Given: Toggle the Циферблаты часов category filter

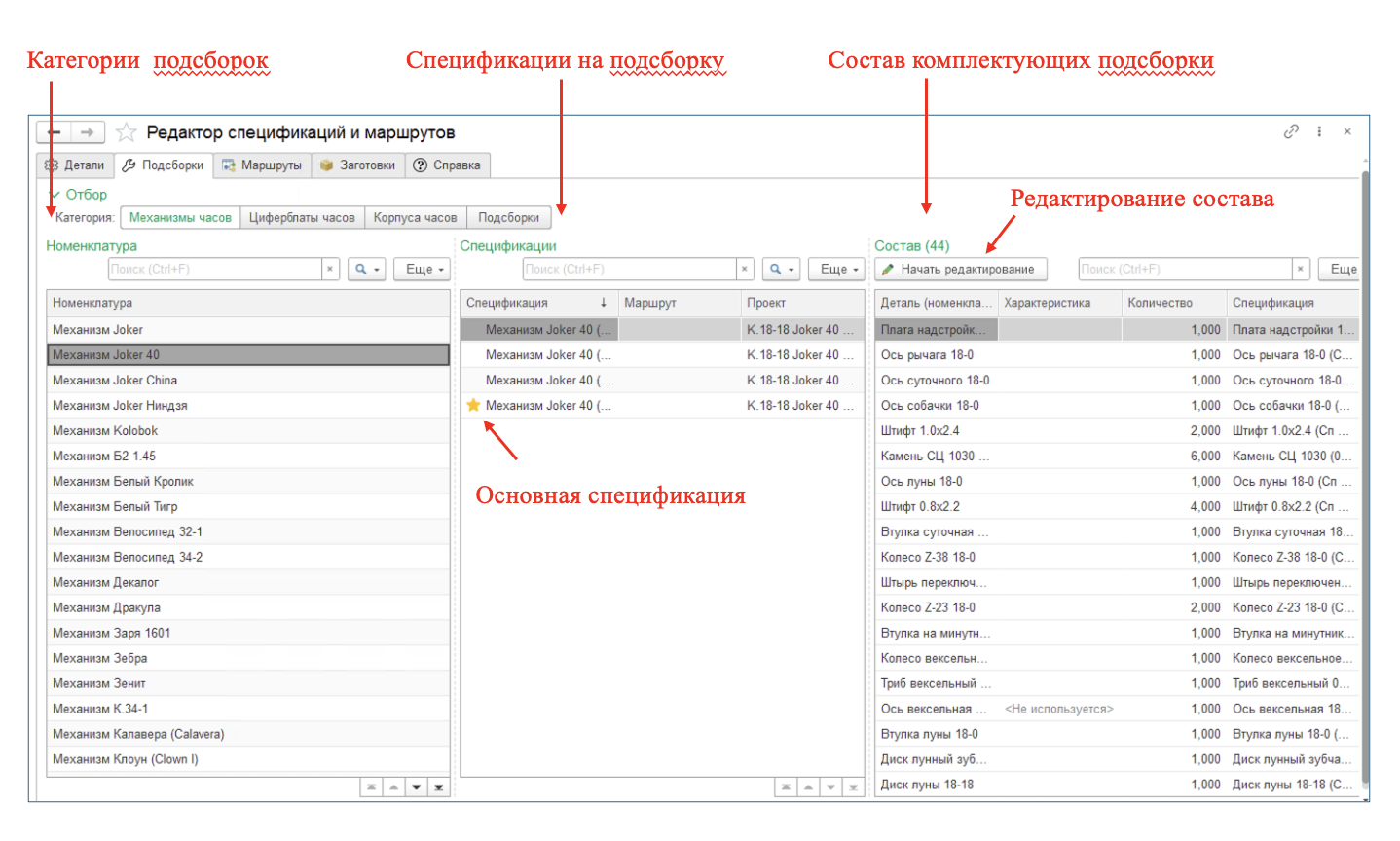Looking at the screenshot, I should [x=302, y=218].
